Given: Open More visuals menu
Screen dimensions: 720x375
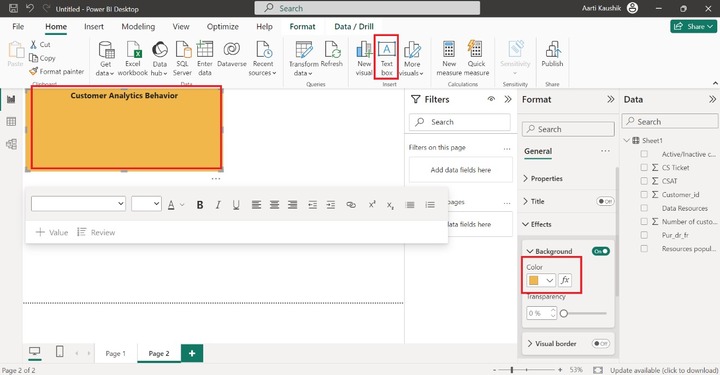Looking at the screenshot, I should pos(412,58).
